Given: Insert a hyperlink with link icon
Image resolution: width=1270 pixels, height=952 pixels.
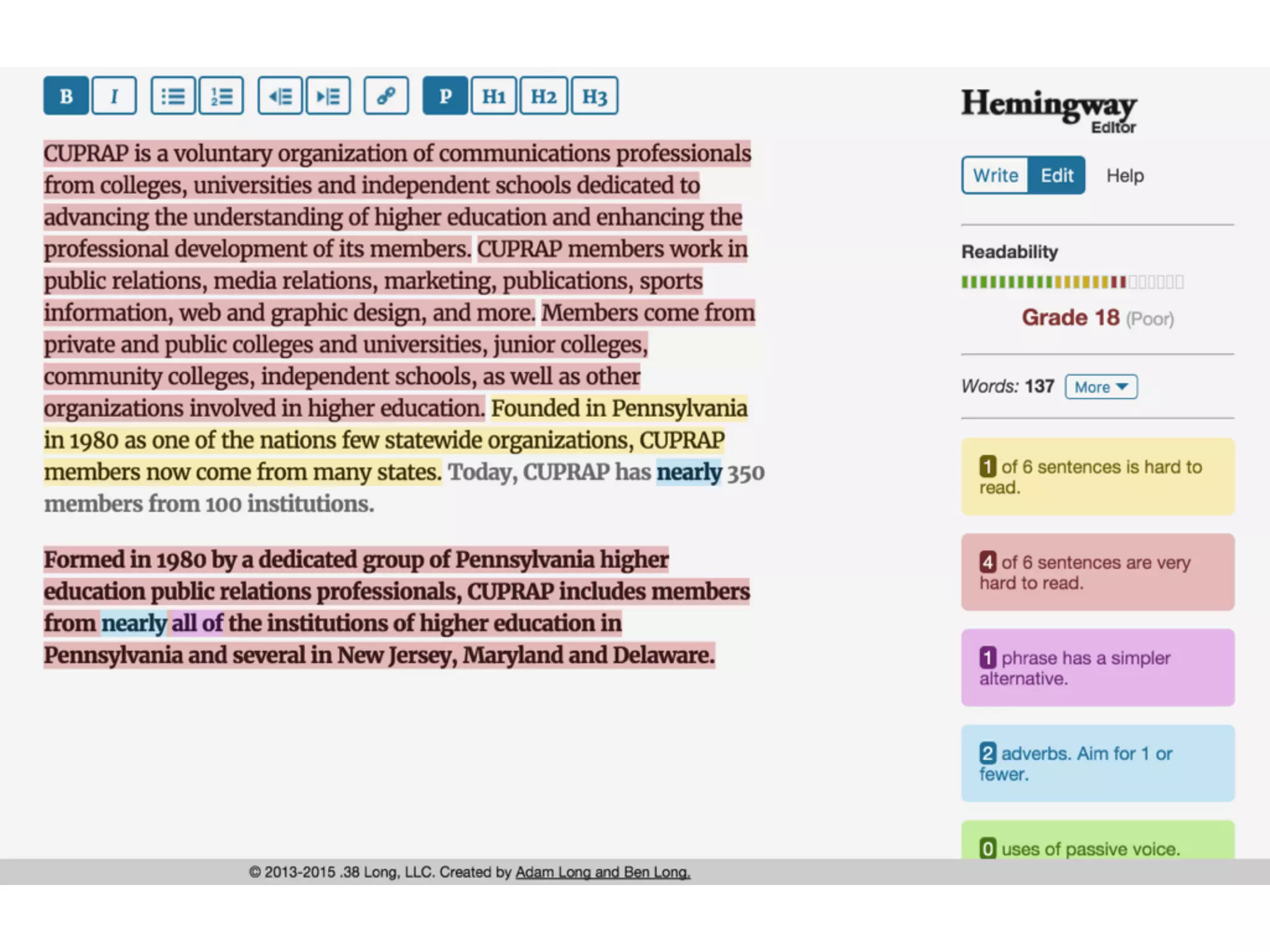Looking at the screenshot, I should point(386,96).
